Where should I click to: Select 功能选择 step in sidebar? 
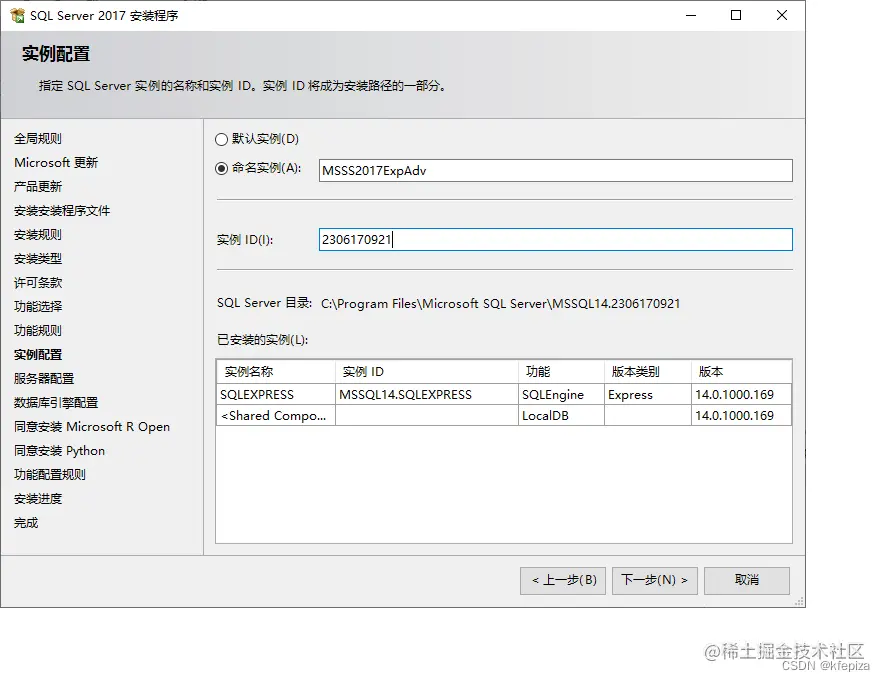click(38, 307)
